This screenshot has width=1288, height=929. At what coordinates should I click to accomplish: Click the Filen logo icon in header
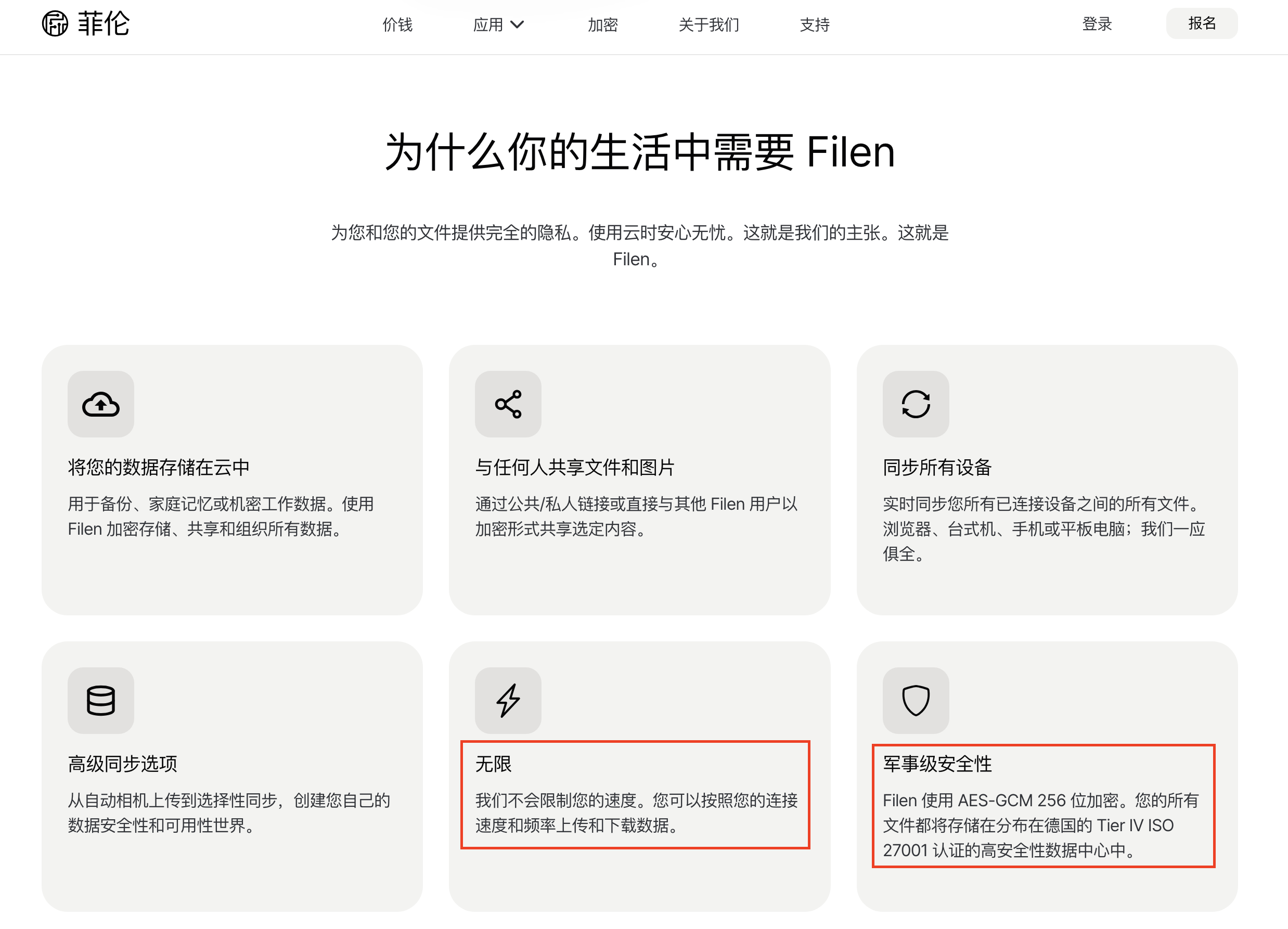coord(55,24)
